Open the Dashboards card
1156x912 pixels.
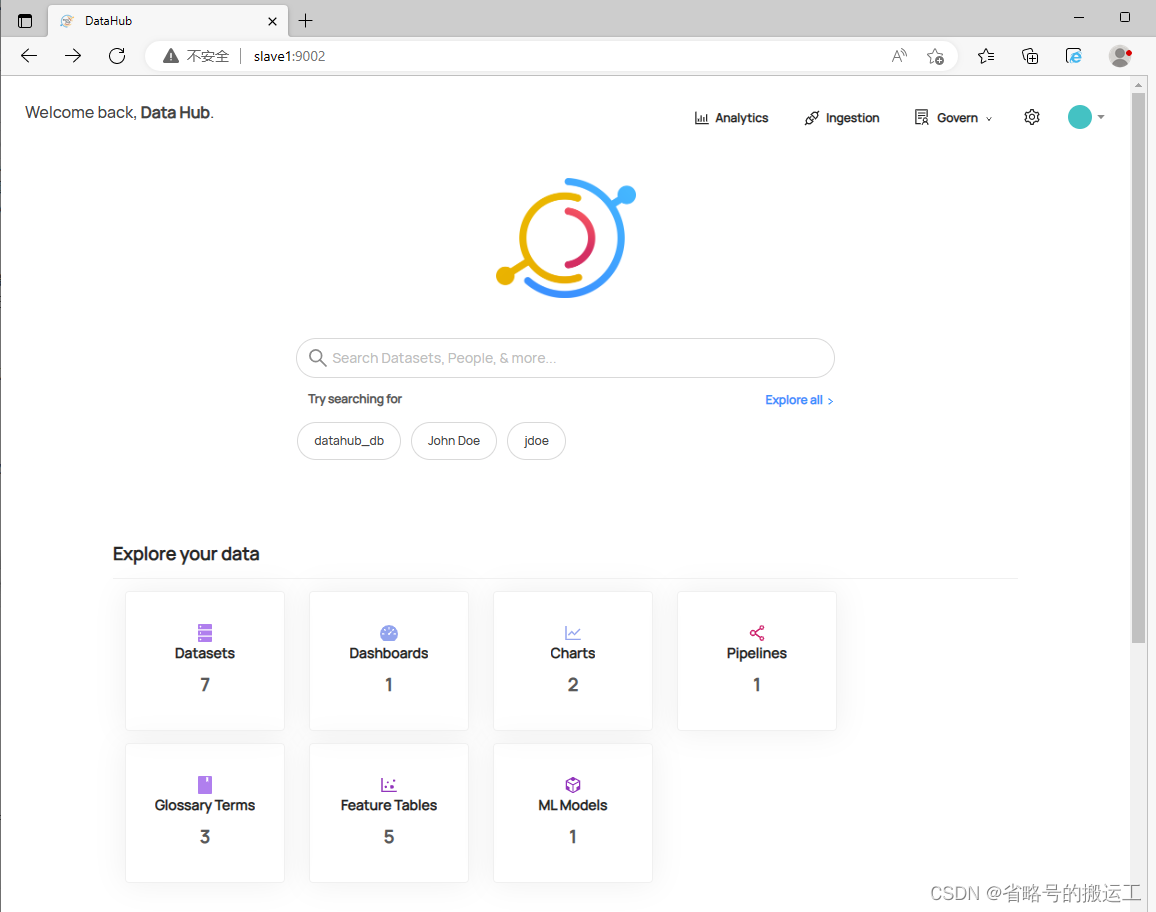tap(389, 661)
